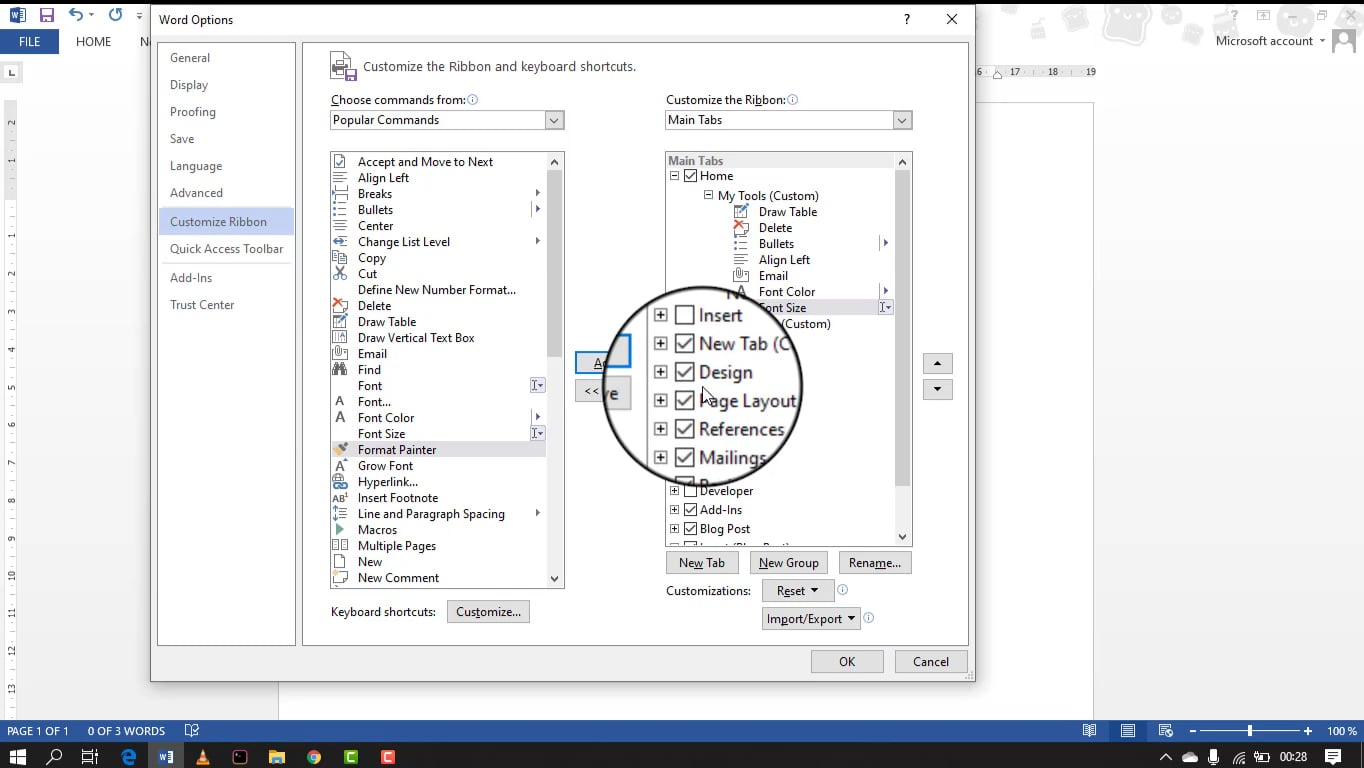Click the New Group button
Screen dimensions: 1364x768
click(789, 563)
